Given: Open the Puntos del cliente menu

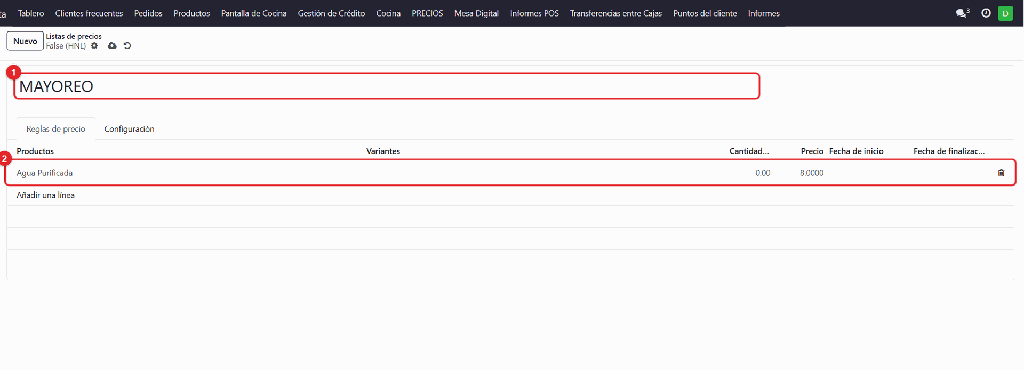Looking at the screenshot, I should pos(705,13).
